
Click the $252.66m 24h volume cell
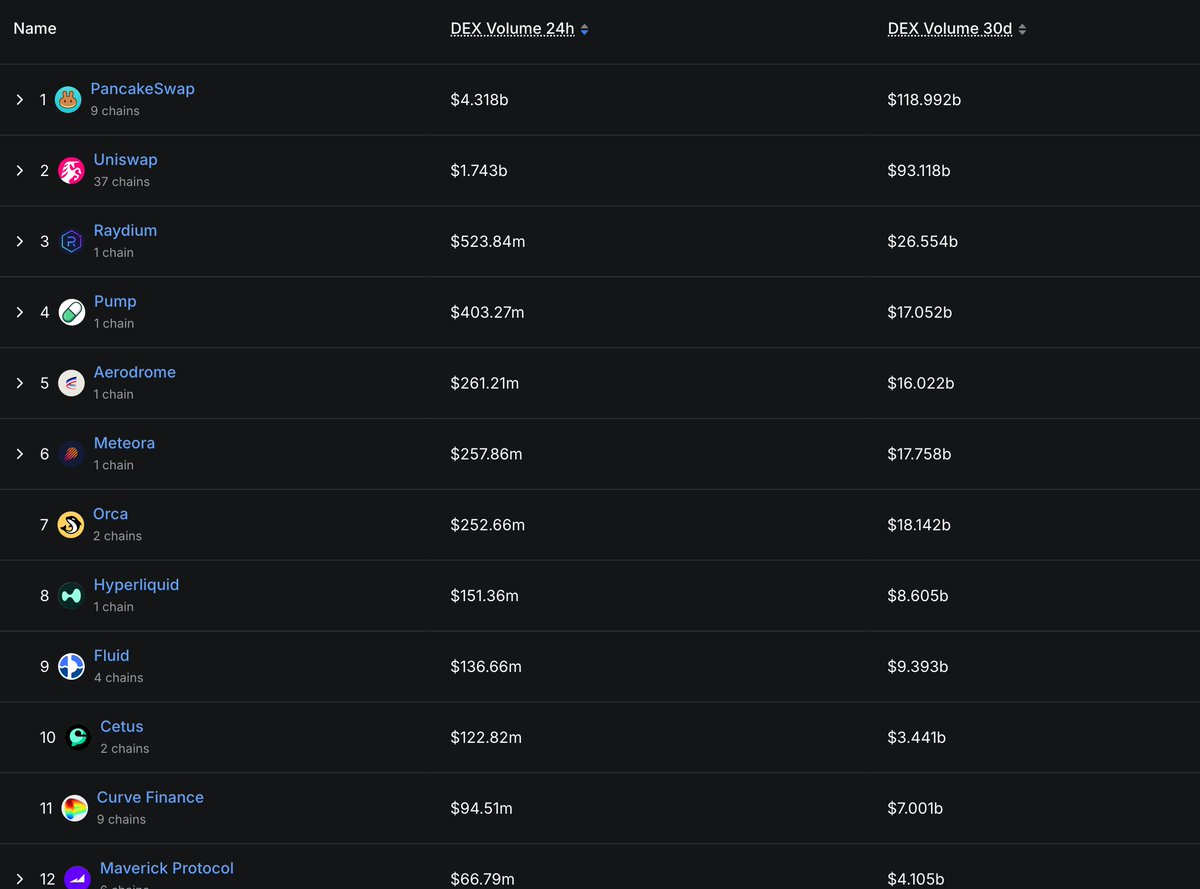pos(487,525)
